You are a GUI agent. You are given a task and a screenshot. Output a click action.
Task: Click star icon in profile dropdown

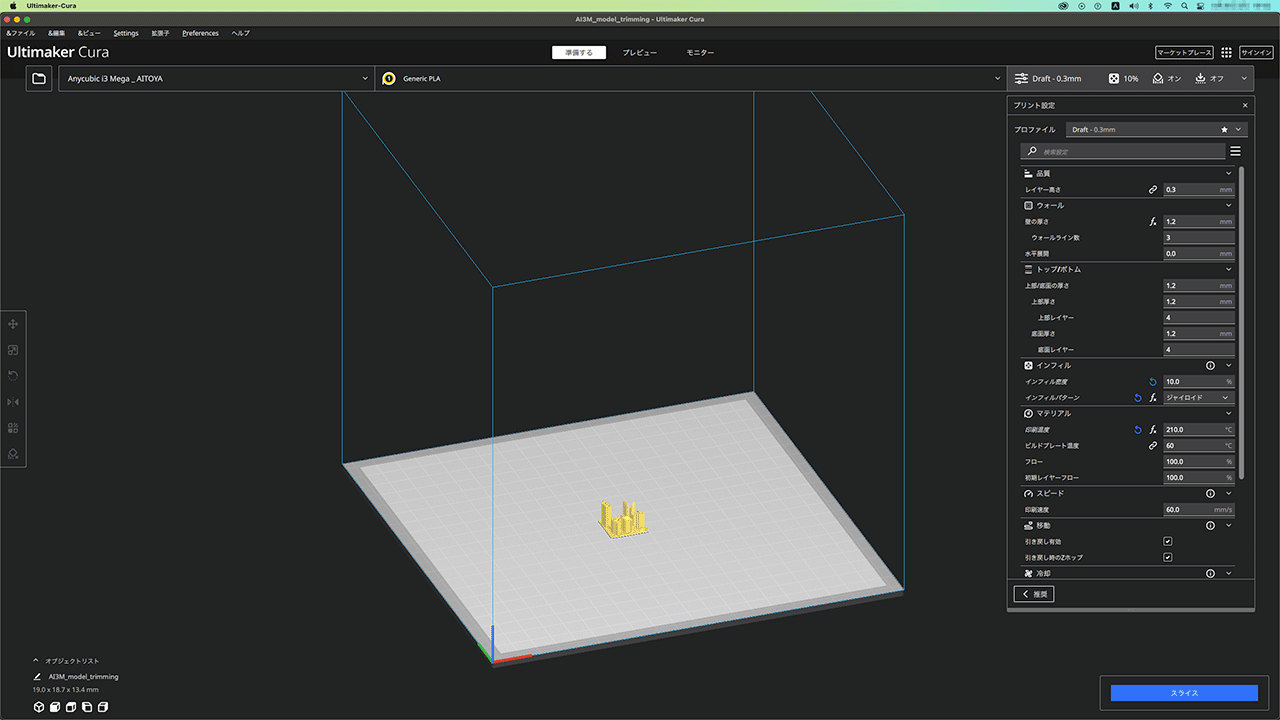(1224, 129)
